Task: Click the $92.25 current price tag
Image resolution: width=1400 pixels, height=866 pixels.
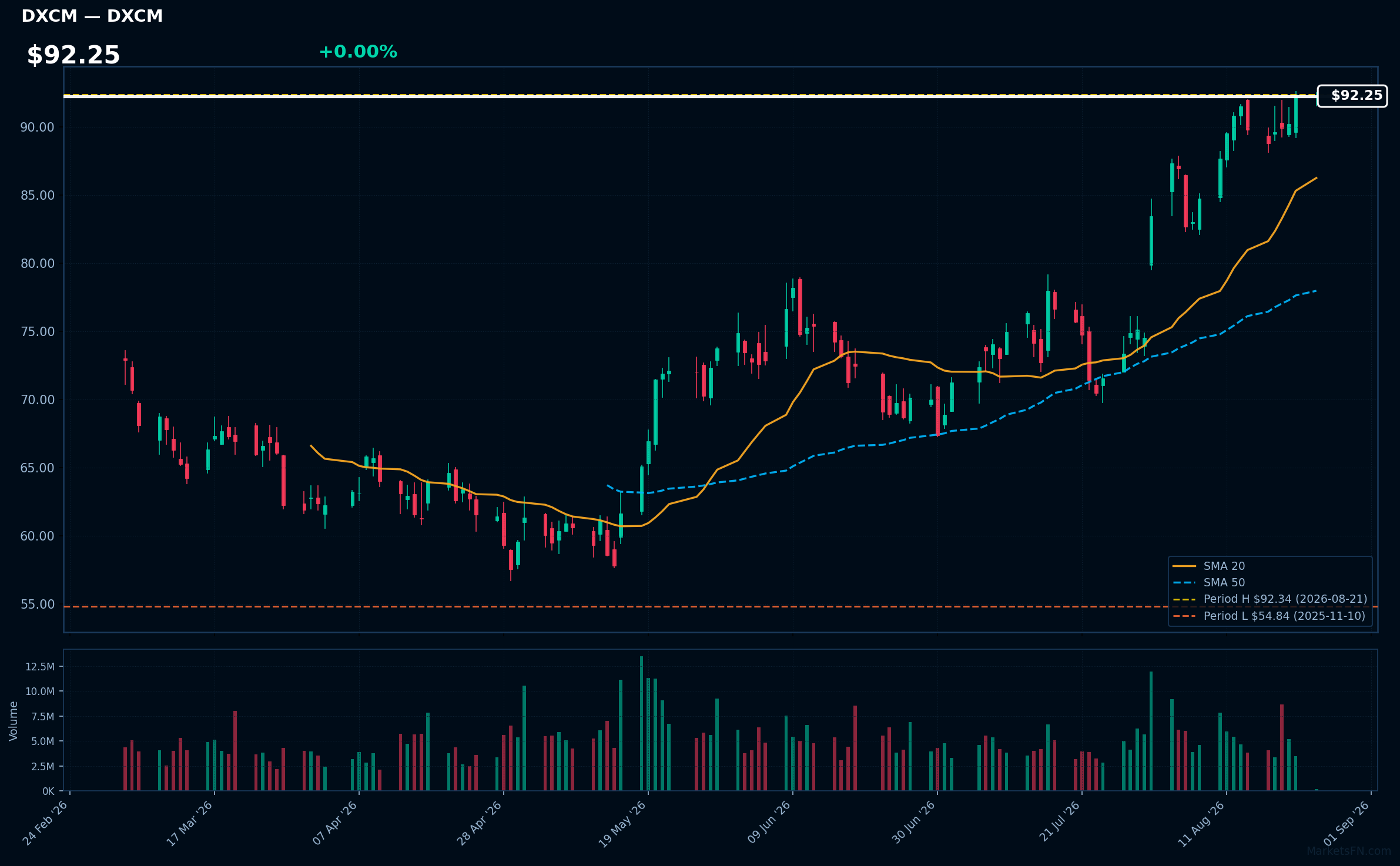Action: click(x=1352, y=96)
